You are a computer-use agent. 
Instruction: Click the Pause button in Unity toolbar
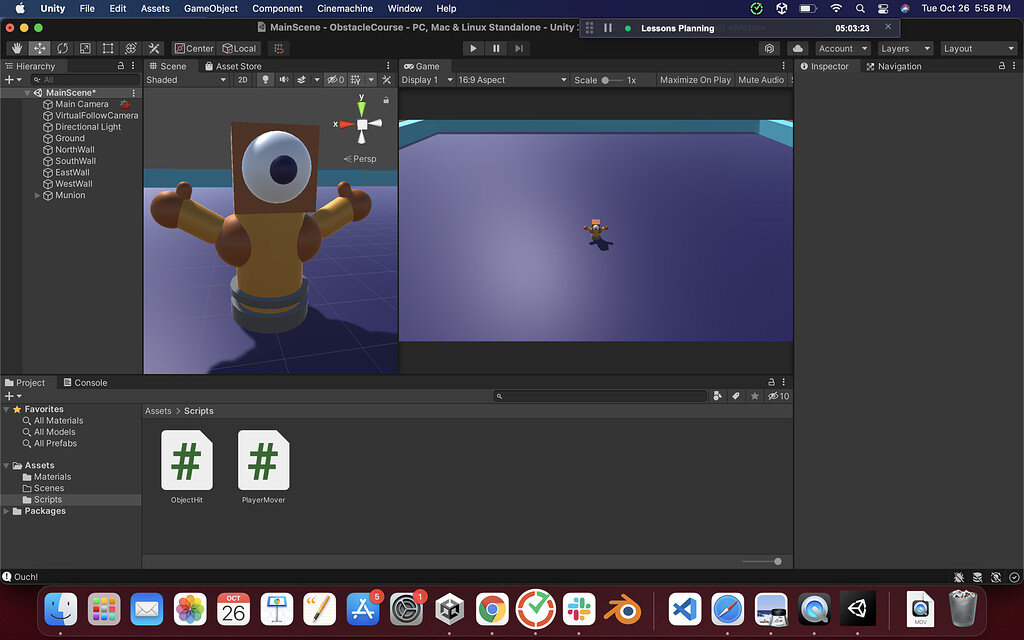click(x=496, y=48)
